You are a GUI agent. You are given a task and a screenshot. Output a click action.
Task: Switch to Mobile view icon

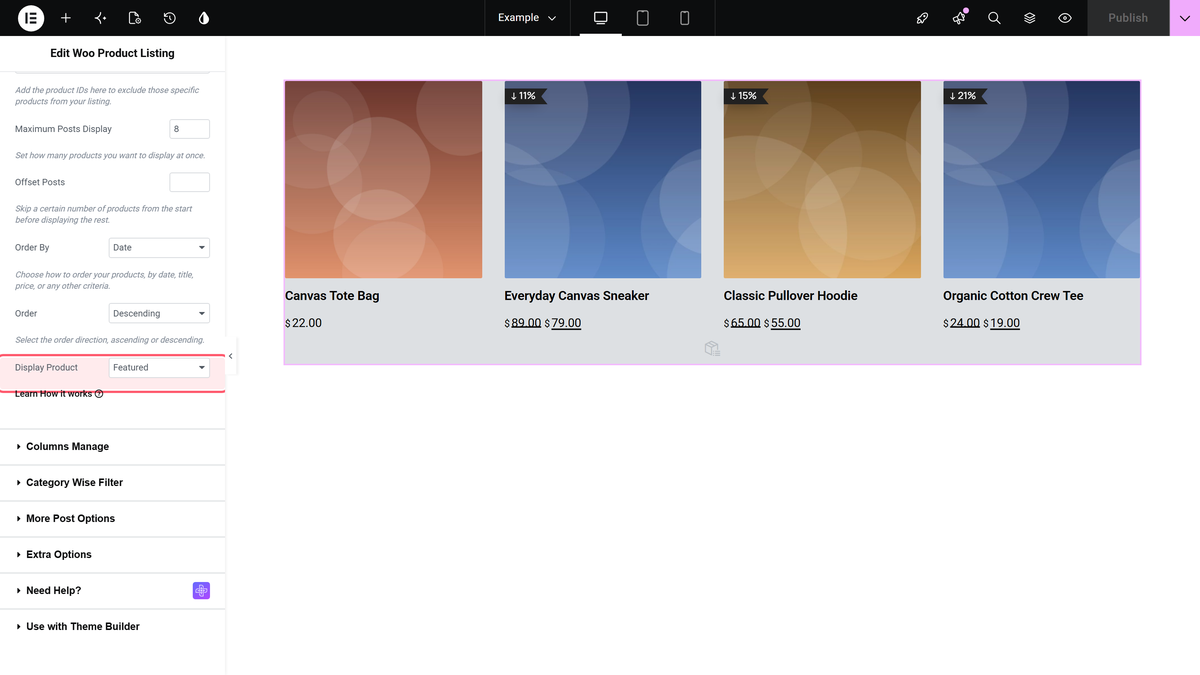pos(684,18)
